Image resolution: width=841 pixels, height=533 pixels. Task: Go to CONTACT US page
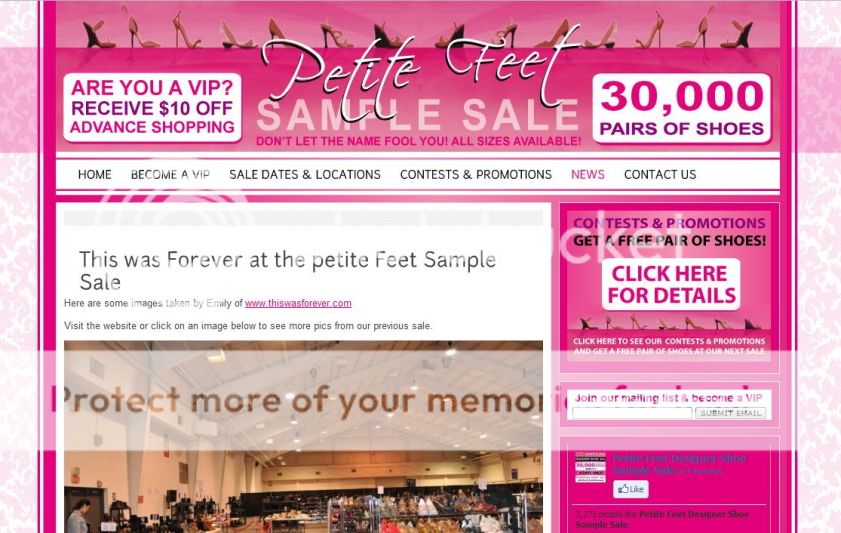[x=660, y=175]
